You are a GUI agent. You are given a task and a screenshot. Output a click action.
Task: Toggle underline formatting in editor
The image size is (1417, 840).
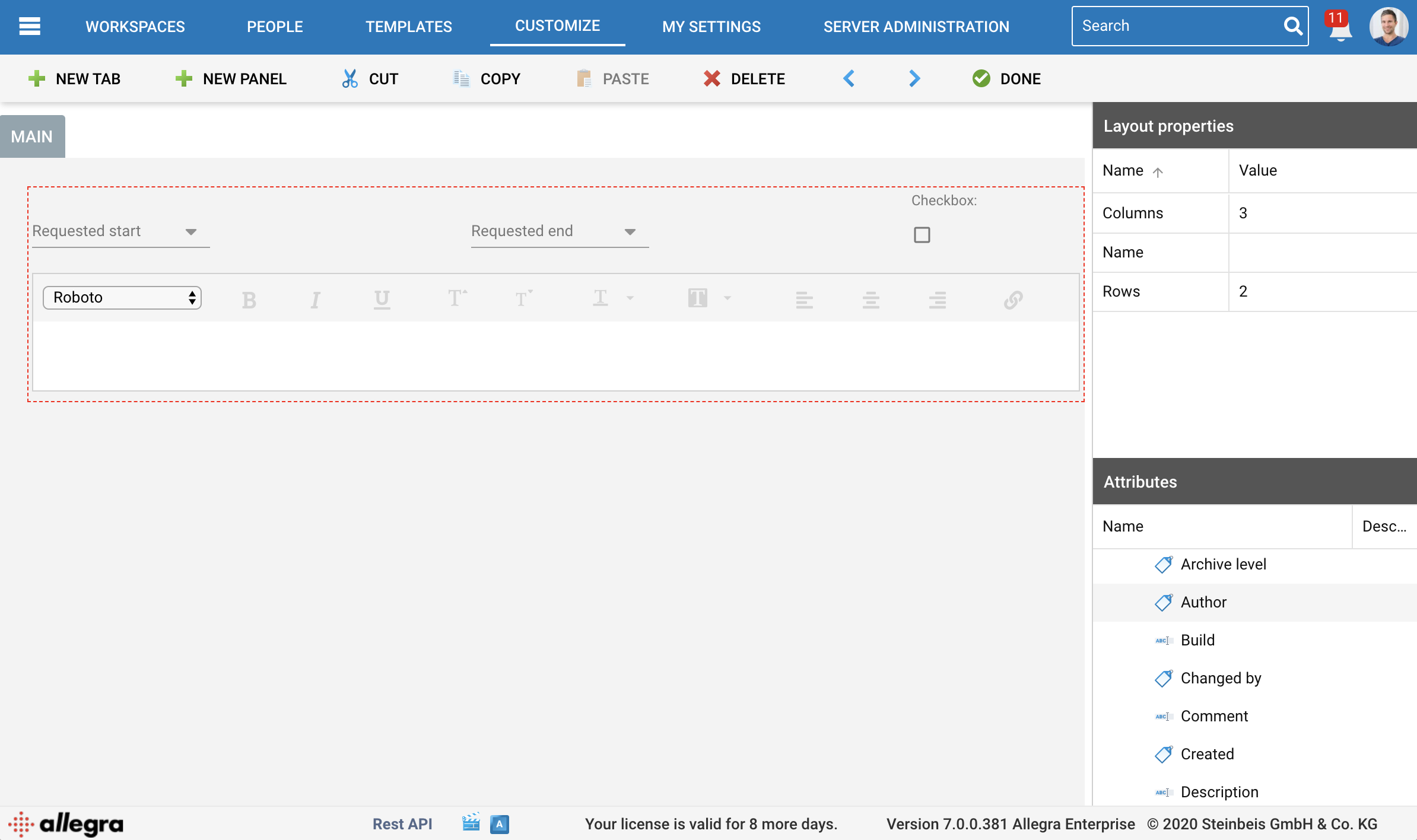(x=382, y=300)
